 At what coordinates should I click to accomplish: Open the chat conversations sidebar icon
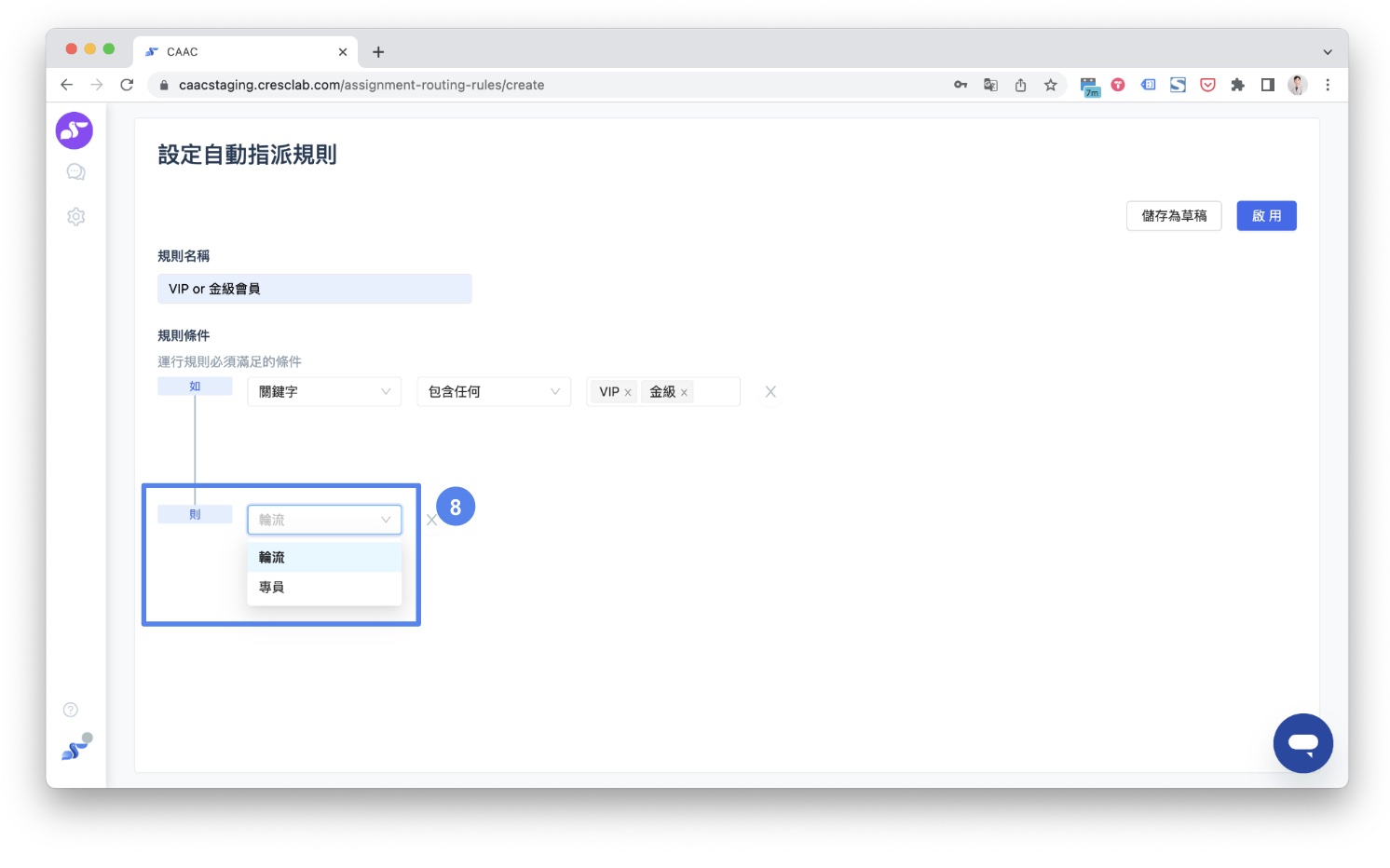(75, 172)
